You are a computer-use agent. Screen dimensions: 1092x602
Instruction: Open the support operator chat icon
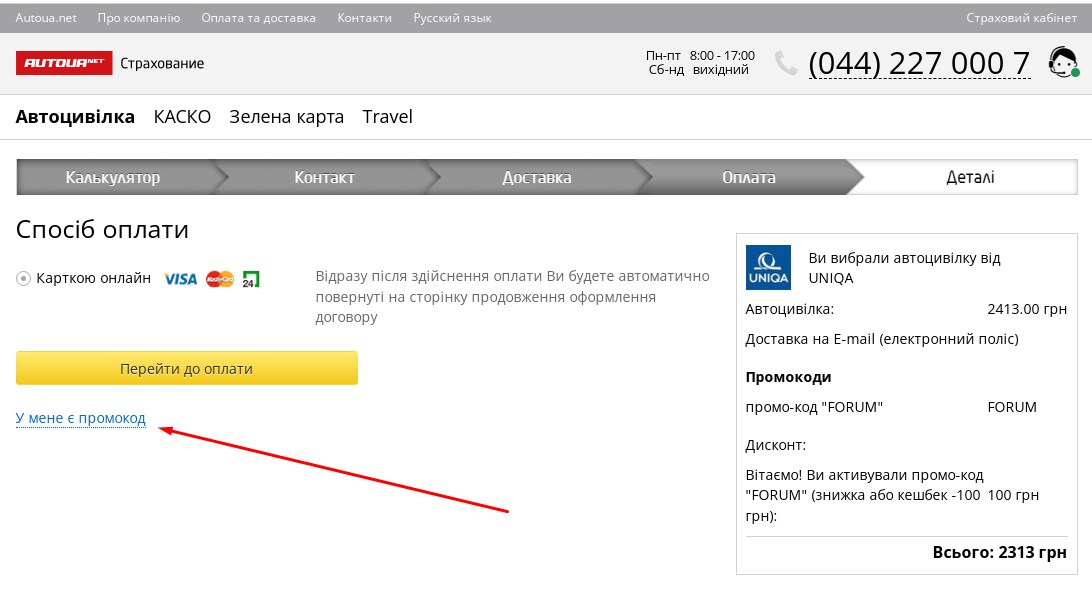pos(1062,62)
